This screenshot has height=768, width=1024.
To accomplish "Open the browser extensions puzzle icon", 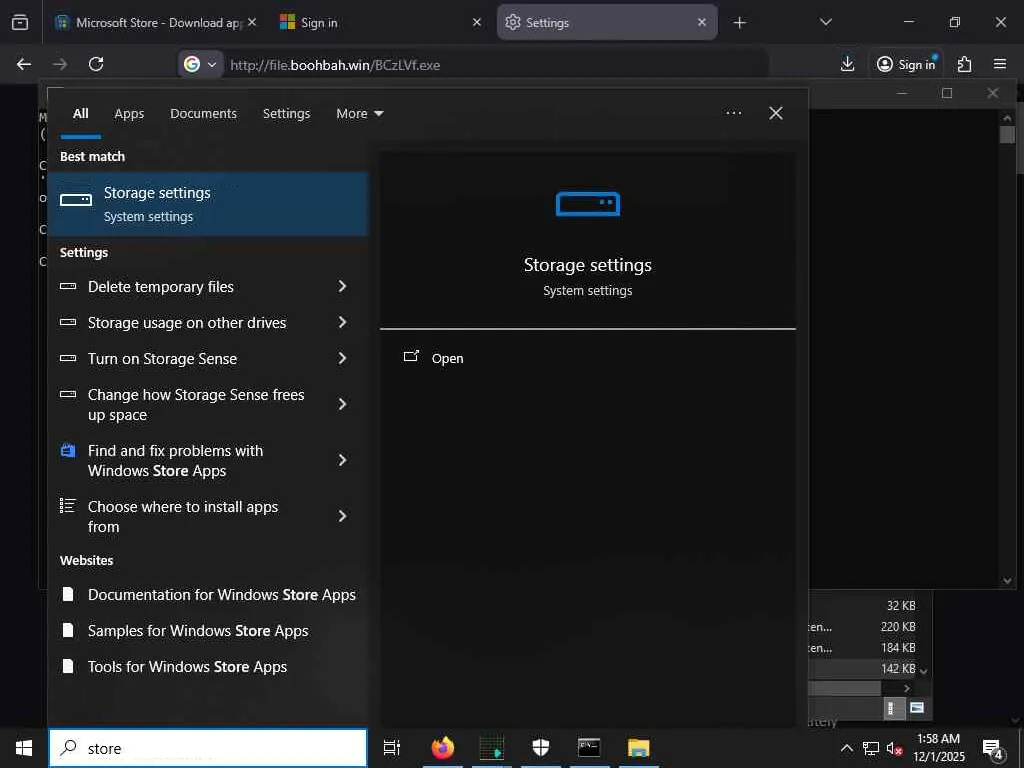I will coord(964,64).
